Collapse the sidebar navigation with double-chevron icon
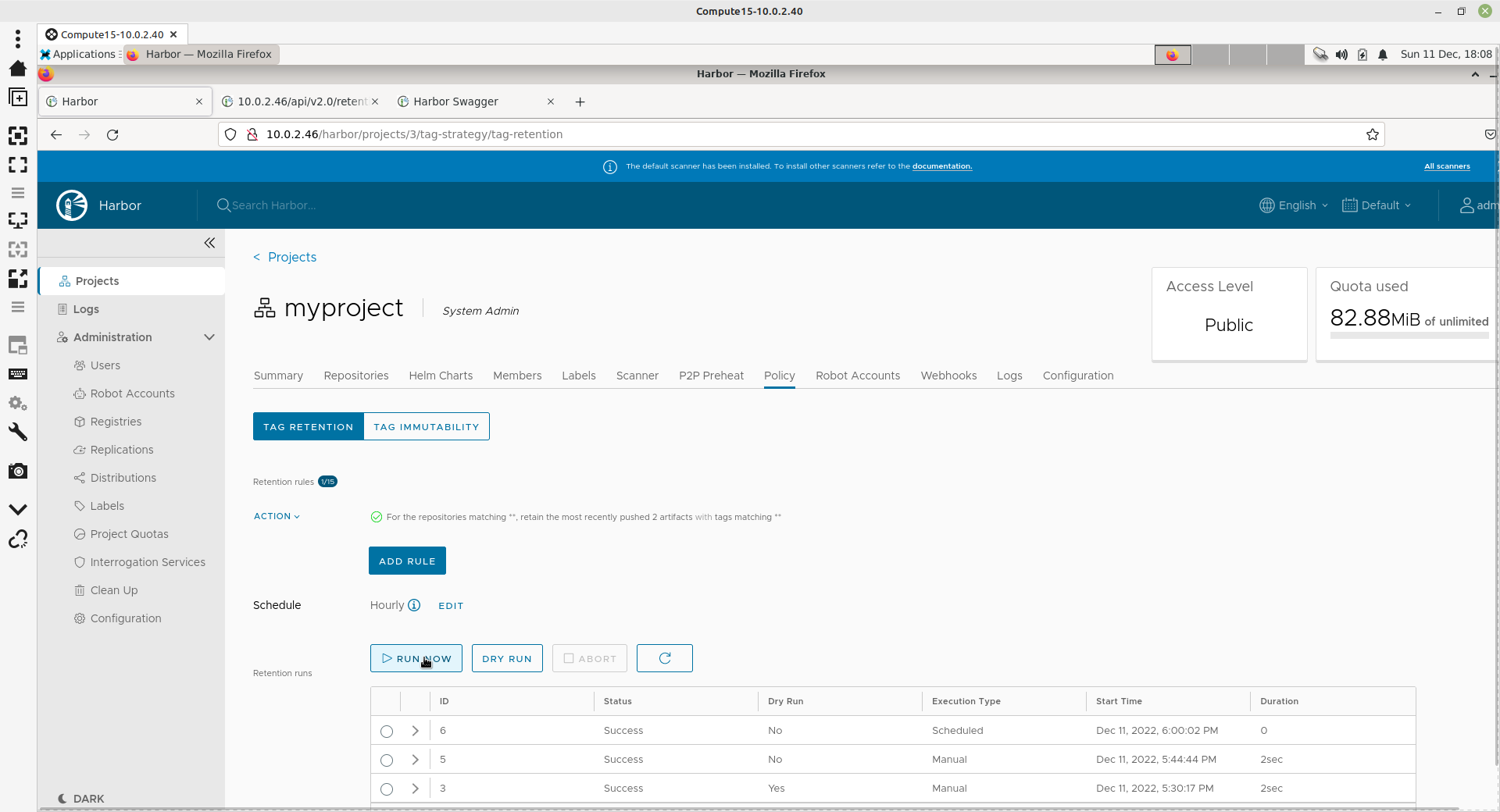 click(x=209, y=243)
